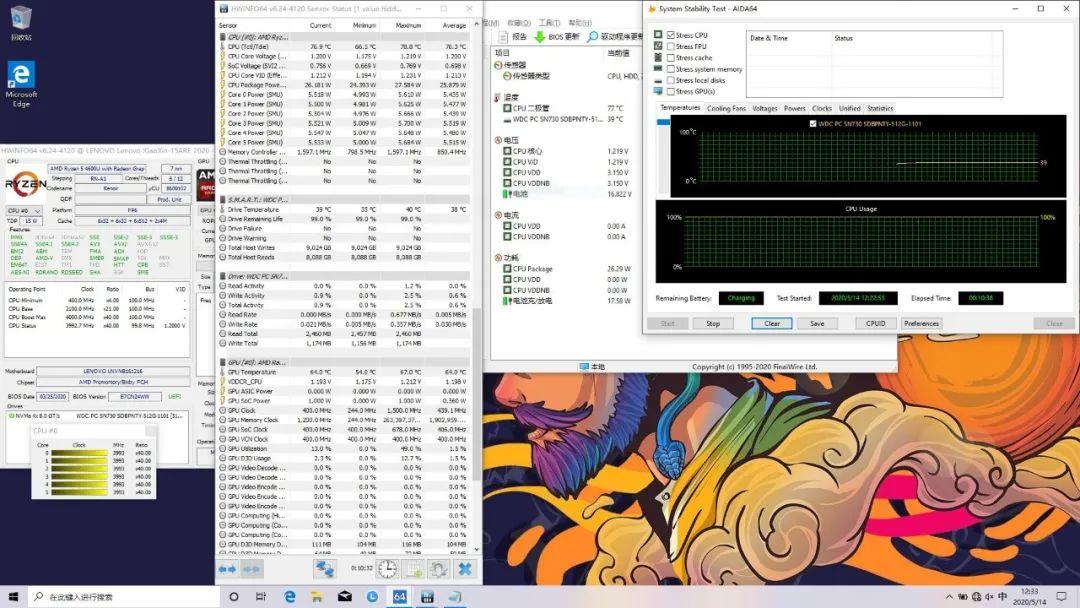Click the logging sheet icon in HWiNFO
Screen dimensions: 1080x608
coord(414,569)
